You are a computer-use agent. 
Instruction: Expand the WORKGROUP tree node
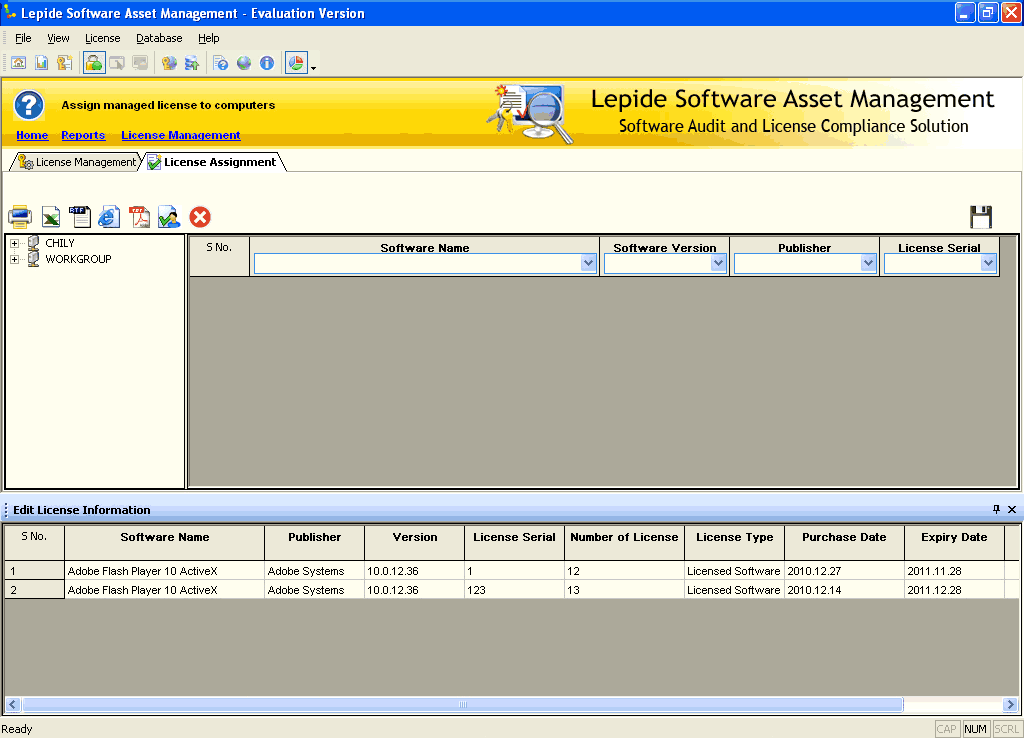[14, 260]
